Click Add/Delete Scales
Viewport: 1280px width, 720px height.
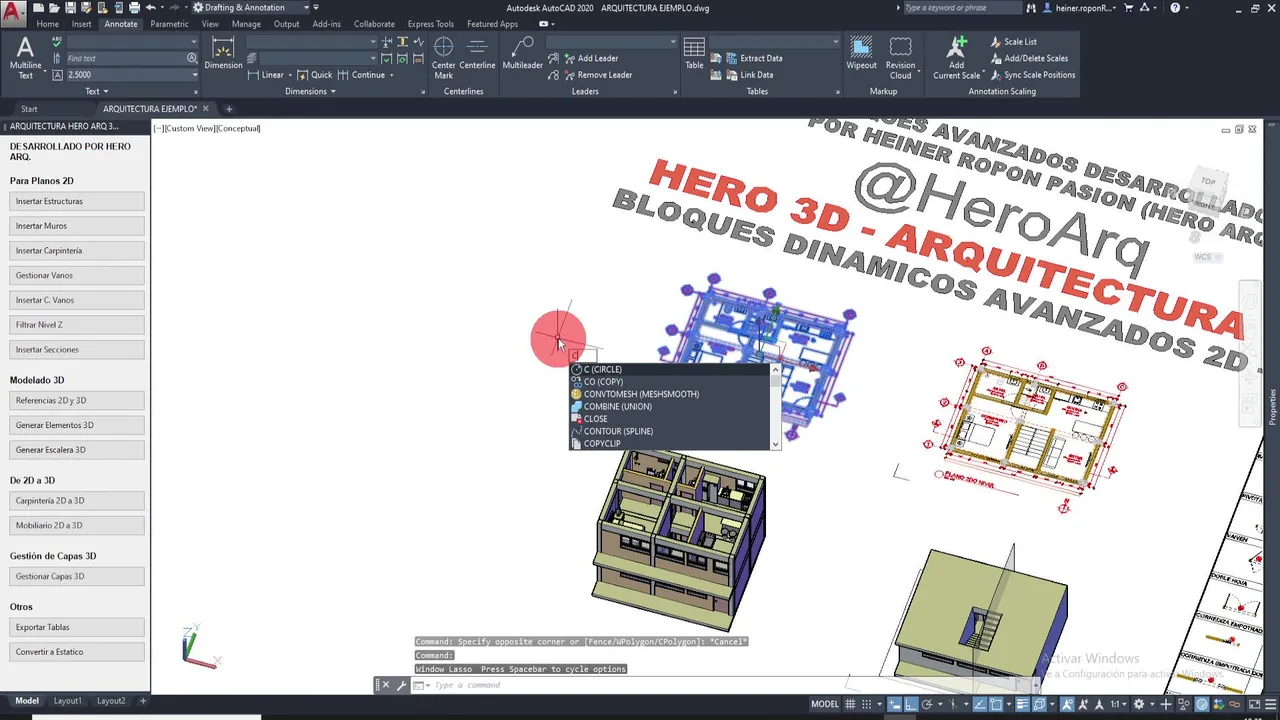pyautogui.click(x=1028, y=58)
